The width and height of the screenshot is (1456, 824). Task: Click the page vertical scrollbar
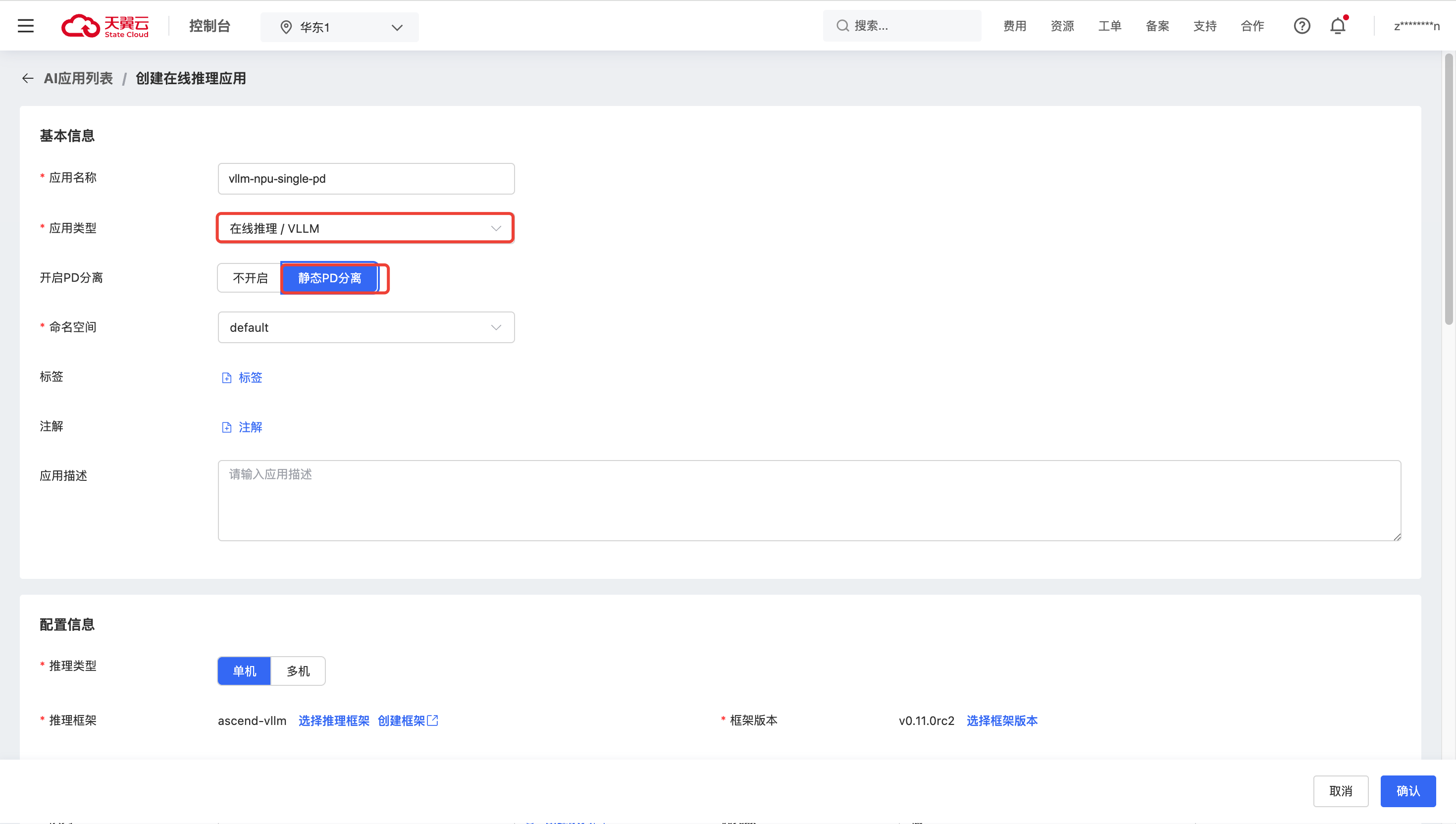(1449, 193)
